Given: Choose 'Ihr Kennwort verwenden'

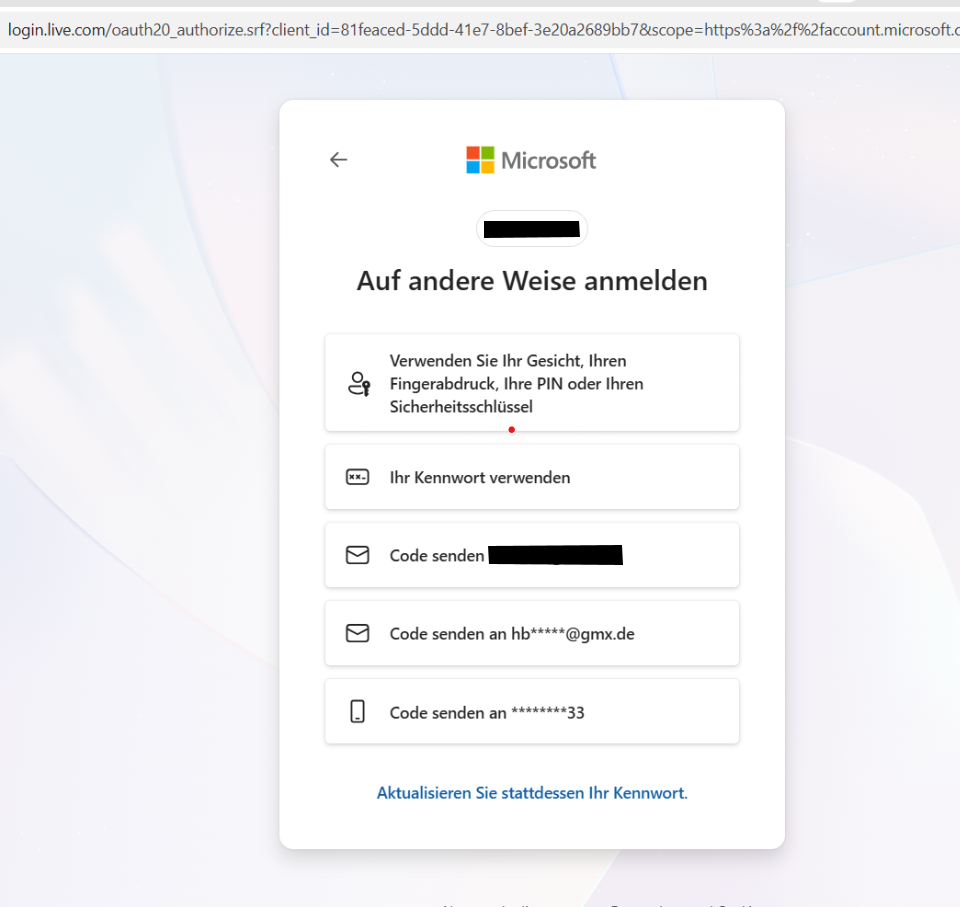Looking at the screenshot, I should (x=531, y=477).
